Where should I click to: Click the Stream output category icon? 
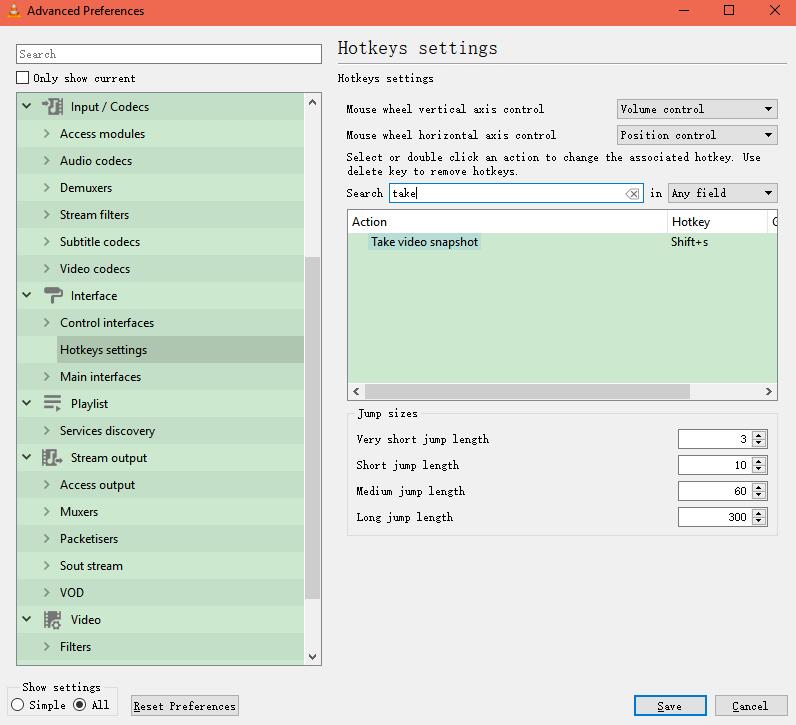[x=52, y=457]
